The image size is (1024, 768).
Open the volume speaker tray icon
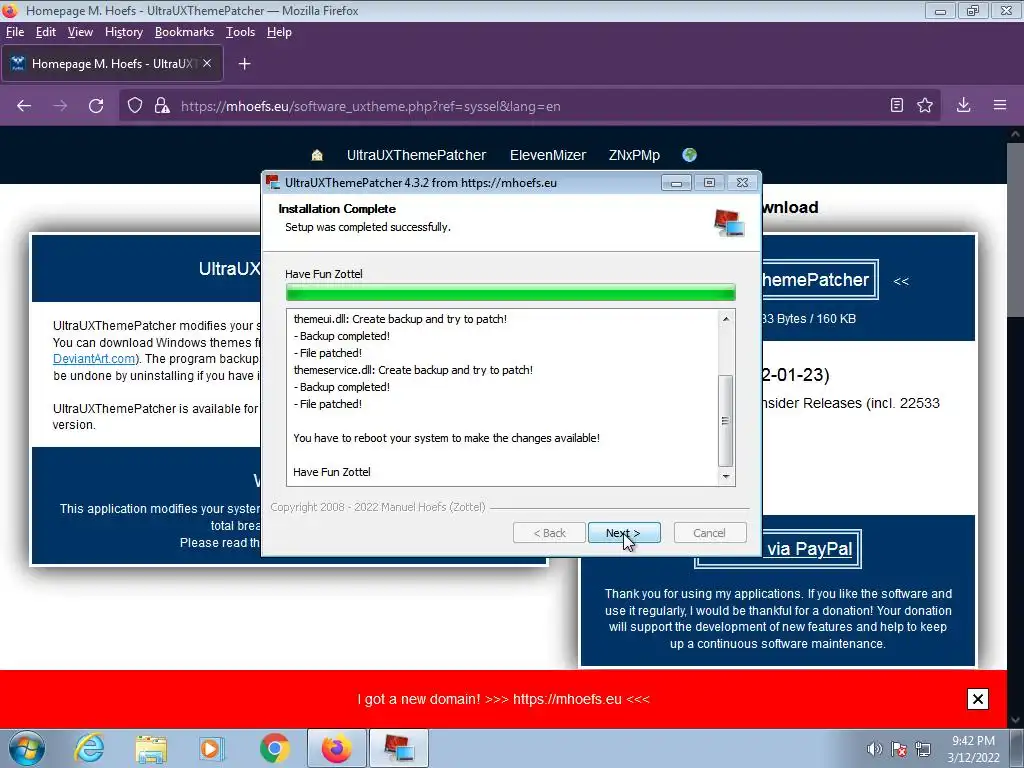[874, 749]
